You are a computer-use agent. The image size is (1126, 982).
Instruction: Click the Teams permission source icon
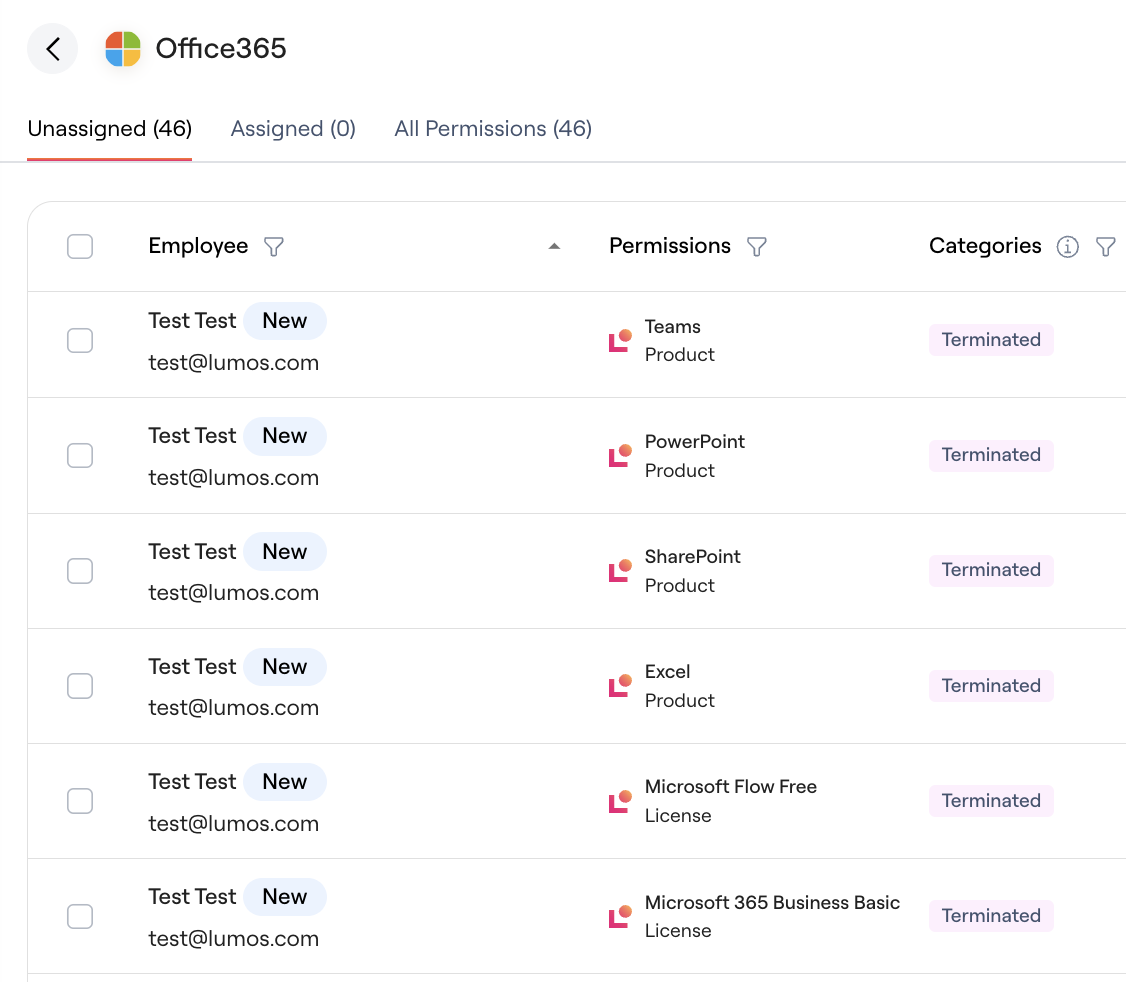620,341
